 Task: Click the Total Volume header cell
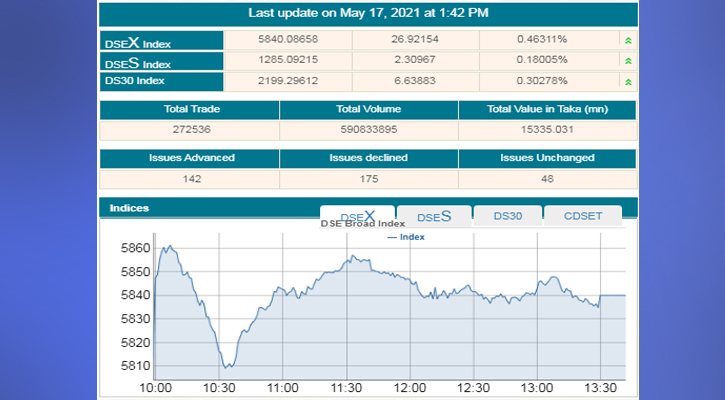pyautogui.click(x=368, y=109)
